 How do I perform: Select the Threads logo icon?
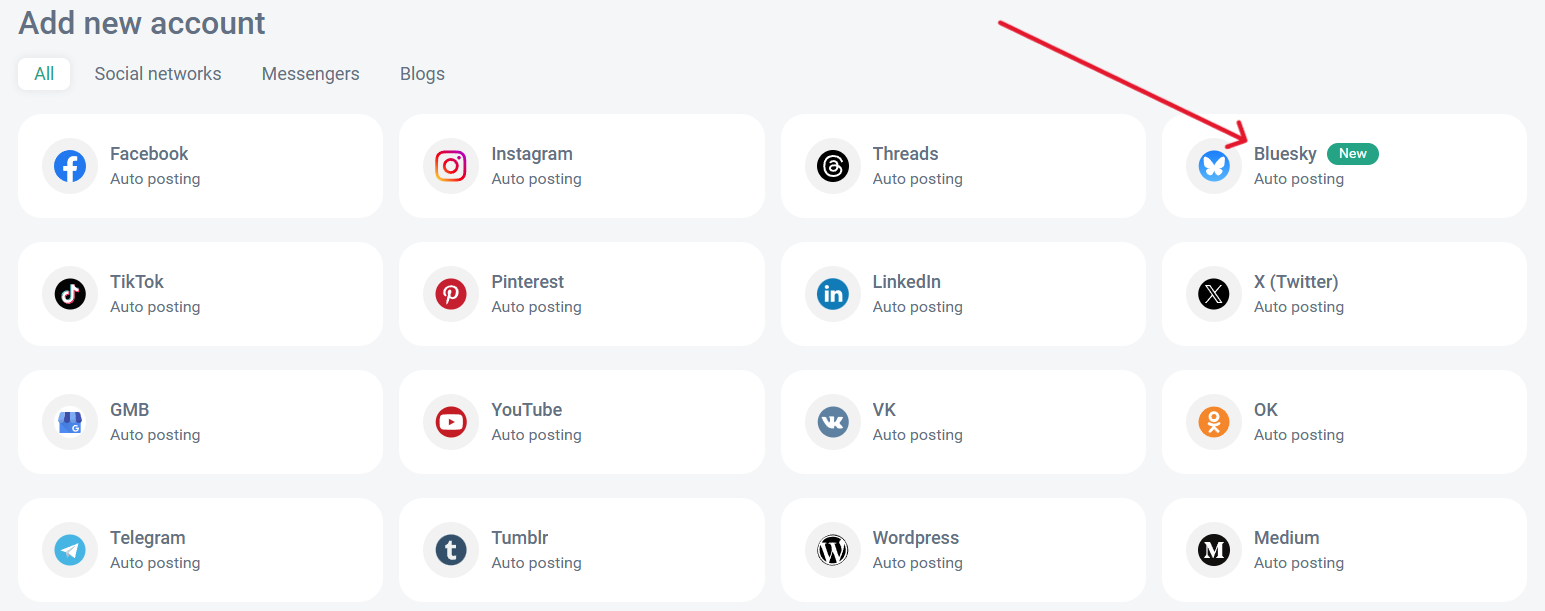click(832, 166)
